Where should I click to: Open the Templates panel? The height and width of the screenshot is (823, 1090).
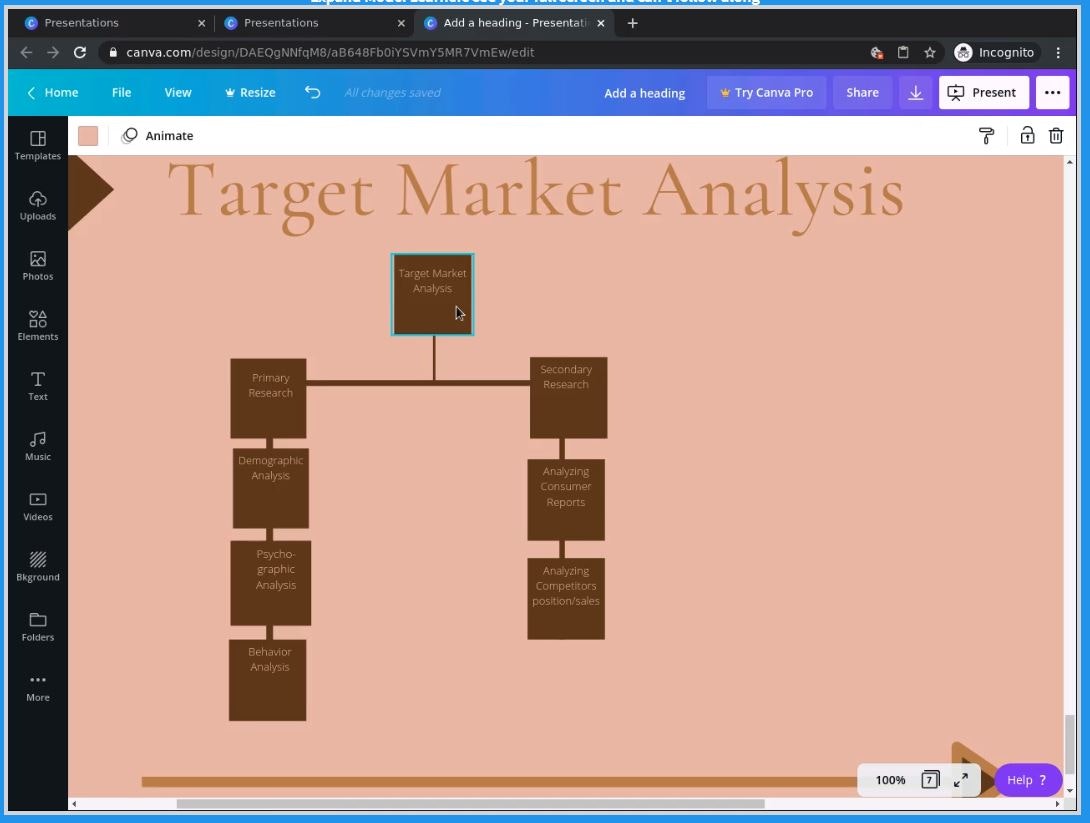click(38, 145)
